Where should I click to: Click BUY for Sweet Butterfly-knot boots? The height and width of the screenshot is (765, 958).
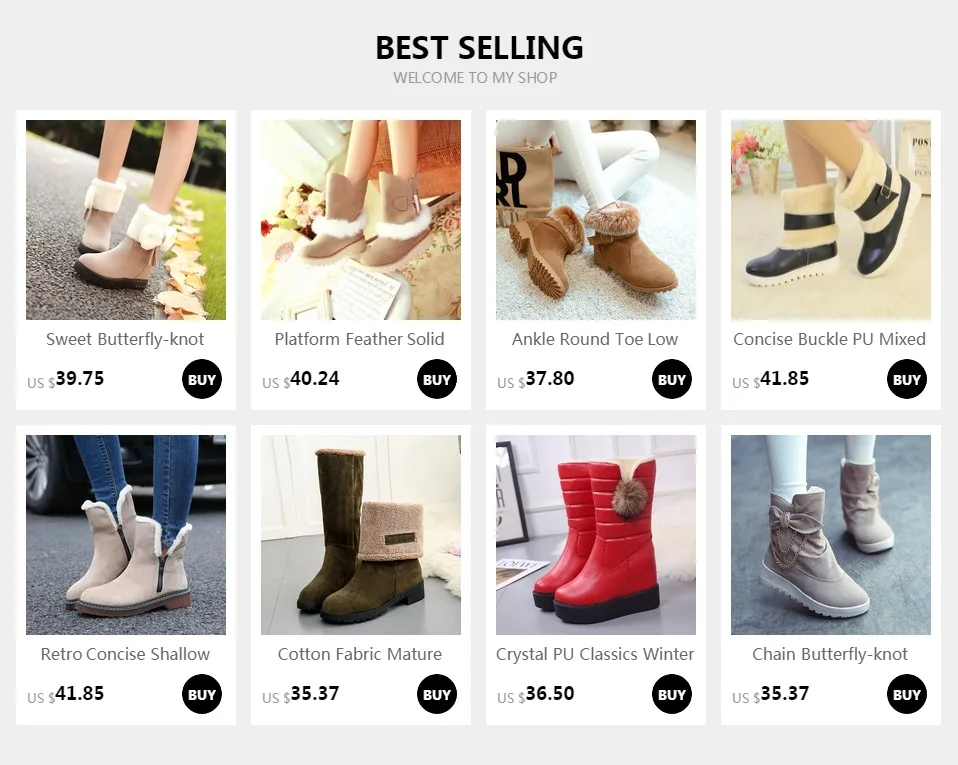click(x=202, y=379)
